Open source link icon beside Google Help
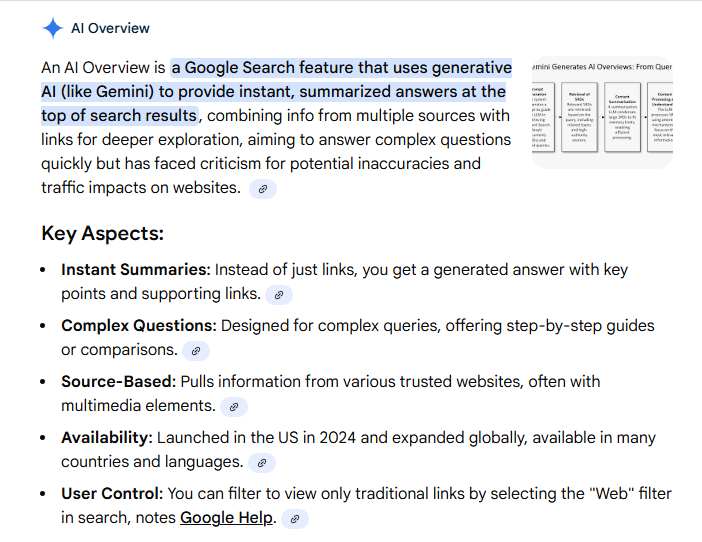This screenshot has width=702, height=542. coord(294,519)
